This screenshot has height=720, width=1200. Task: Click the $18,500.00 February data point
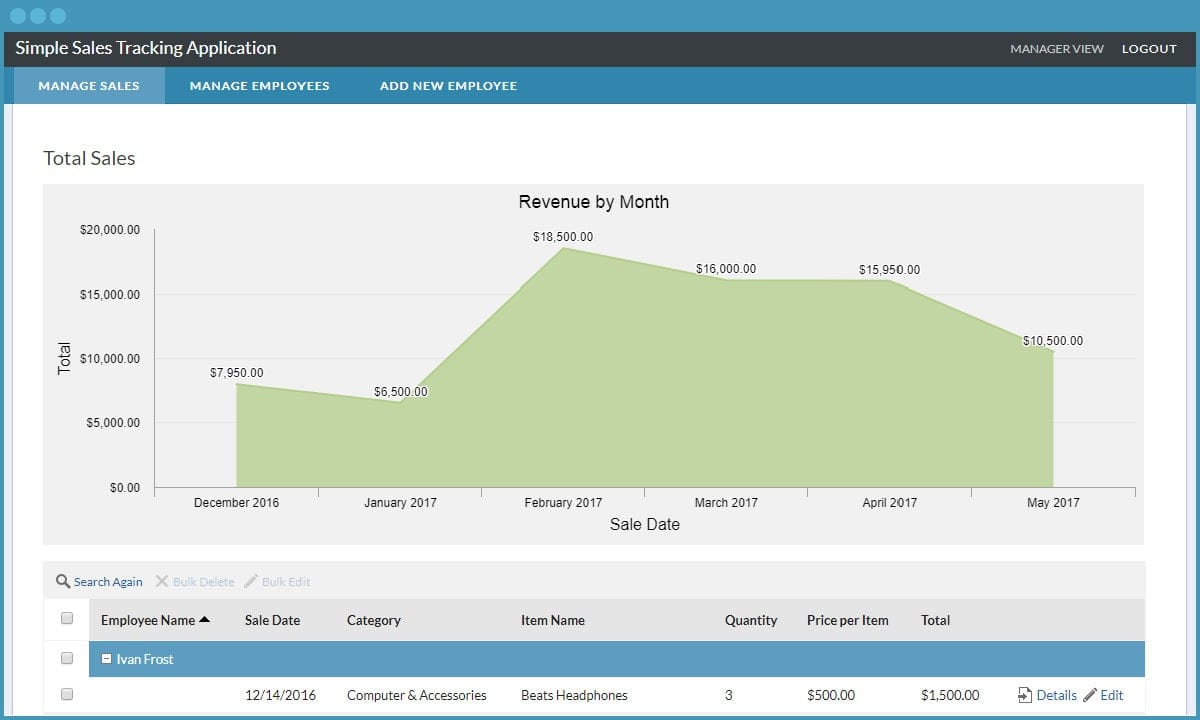tap(563, 248)
